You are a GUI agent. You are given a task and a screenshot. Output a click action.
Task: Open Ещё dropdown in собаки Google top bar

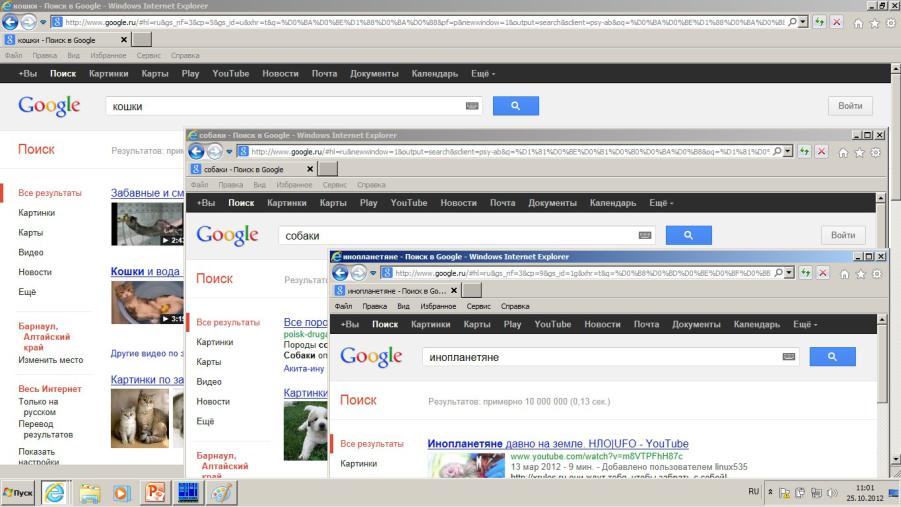pyautogui.click(x=661, y=203)
